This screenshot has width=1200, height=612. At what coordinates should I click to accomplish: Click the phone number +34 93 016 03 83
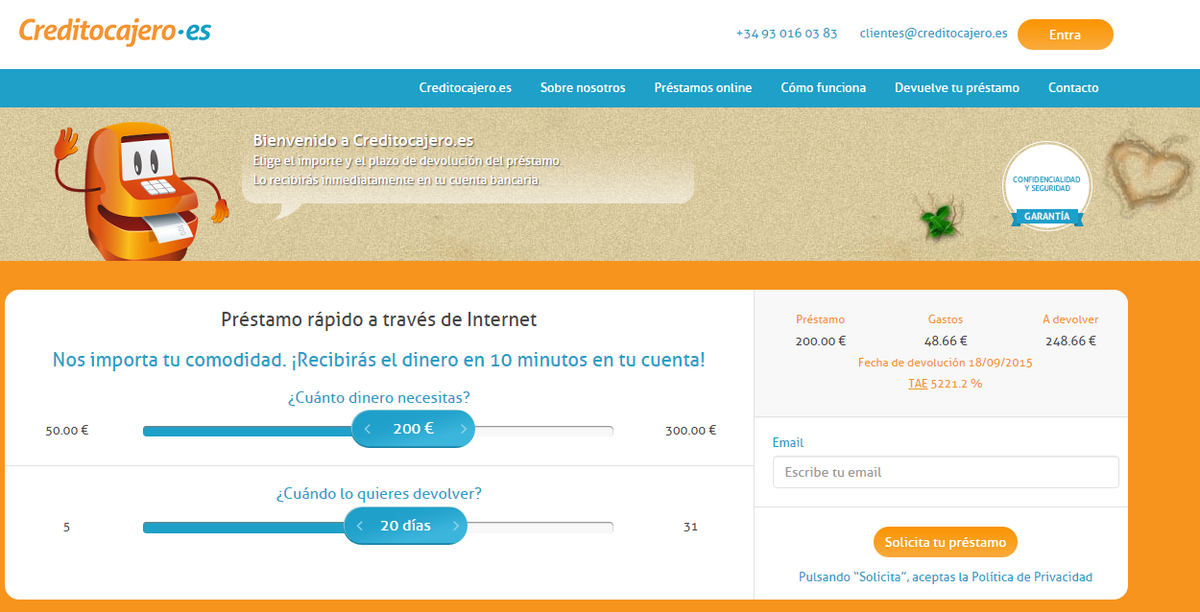pos(786,33)
